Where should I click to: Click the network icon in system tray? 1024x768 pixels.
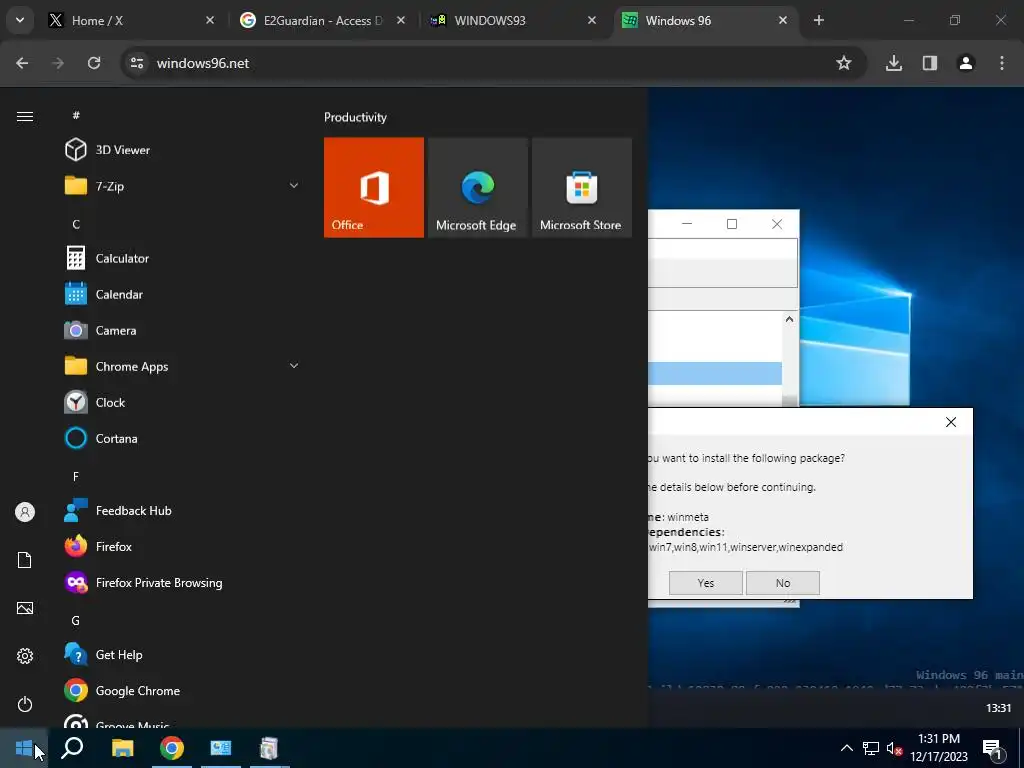871,748
